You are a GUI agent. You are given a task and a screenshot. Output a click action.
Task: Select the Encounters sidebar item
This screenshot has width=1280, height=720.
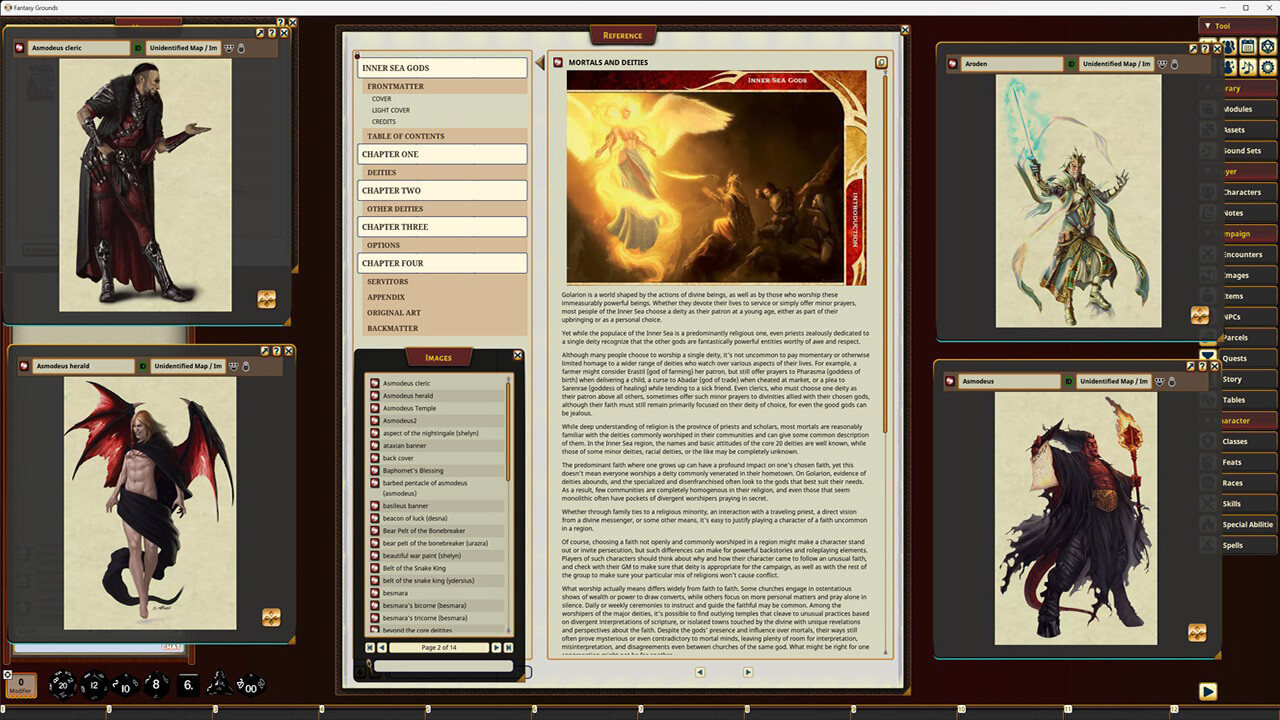[1242, 254]
